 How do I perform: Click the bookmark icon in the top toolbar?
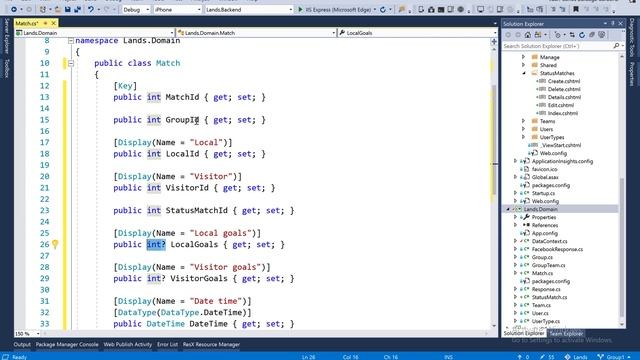576,9
